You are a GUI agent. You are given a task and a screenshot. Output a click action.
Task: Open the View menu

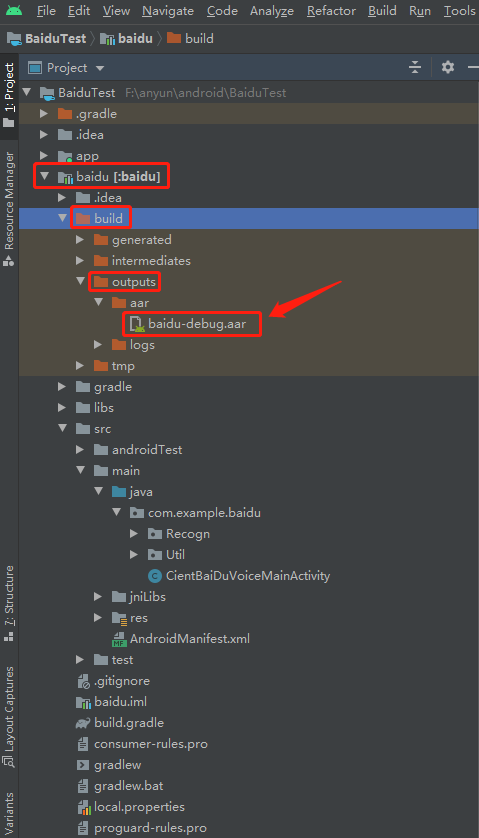[116, 11]
